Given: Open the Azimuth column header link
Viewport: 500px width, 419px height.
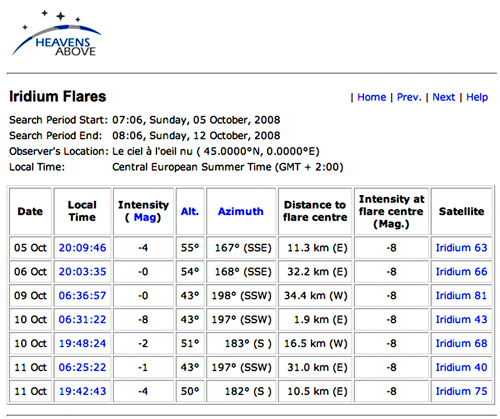Looking at the screenshot, I should [x=241, y=211].
